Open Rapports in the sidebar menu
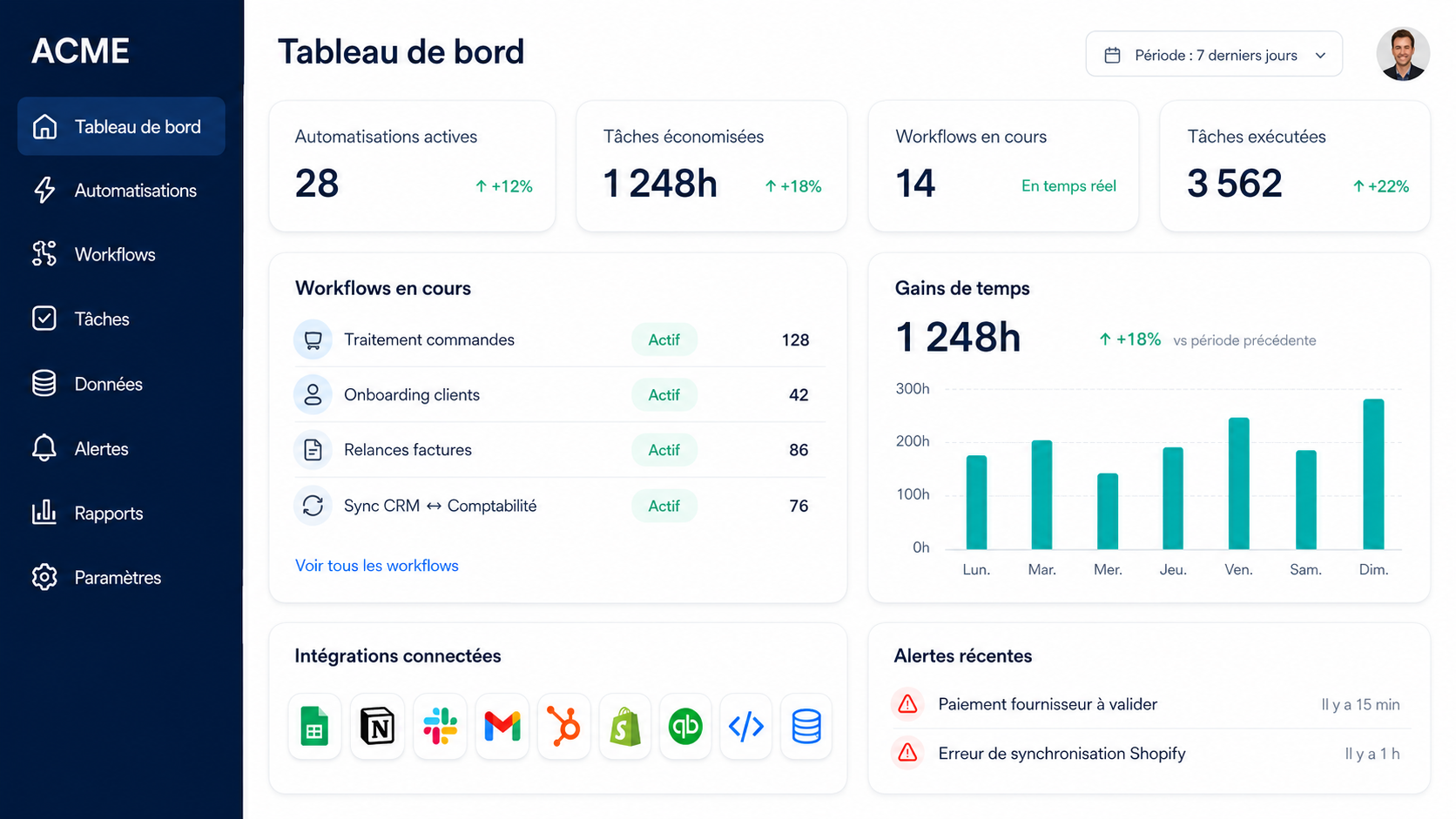 121,513
